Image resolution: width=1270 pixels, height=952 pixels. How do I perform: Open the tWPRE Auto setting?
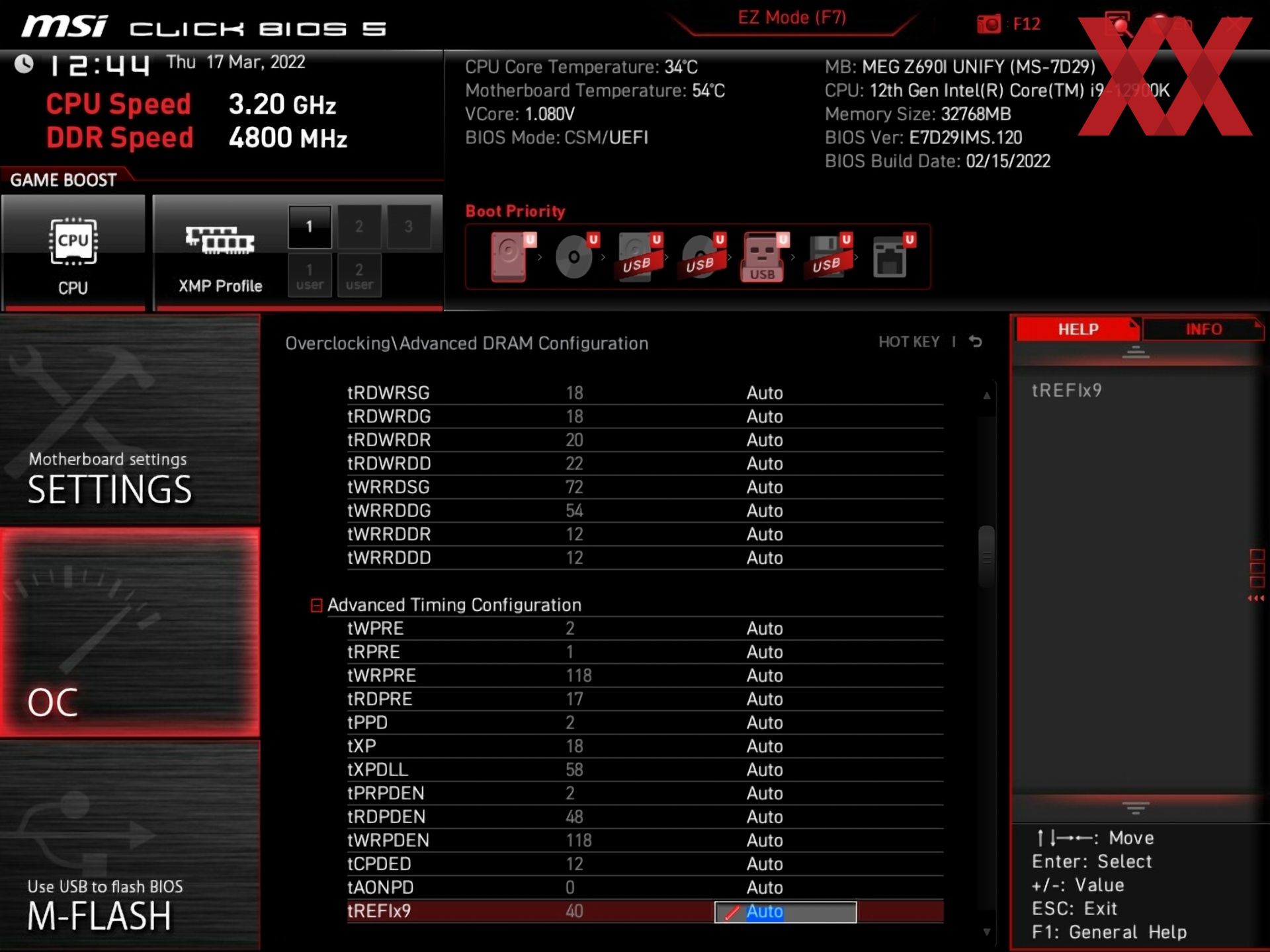point(765,628)
